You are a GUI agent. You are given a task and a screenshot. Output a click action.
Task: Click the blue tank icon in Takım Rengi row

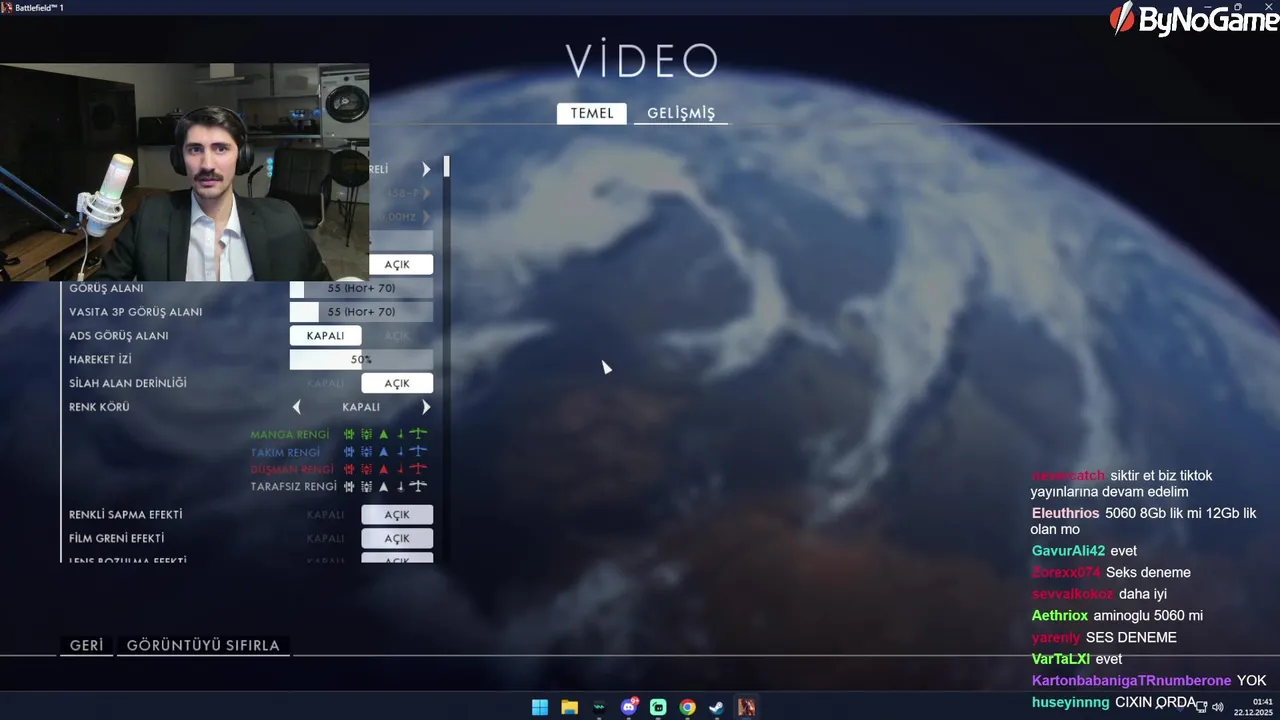coord(349,452)
